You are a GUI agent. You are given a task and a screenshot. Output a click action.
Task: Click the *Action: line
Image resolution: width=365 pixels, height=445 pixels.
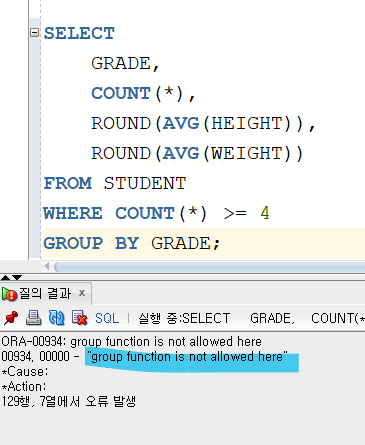click(24, 387)
